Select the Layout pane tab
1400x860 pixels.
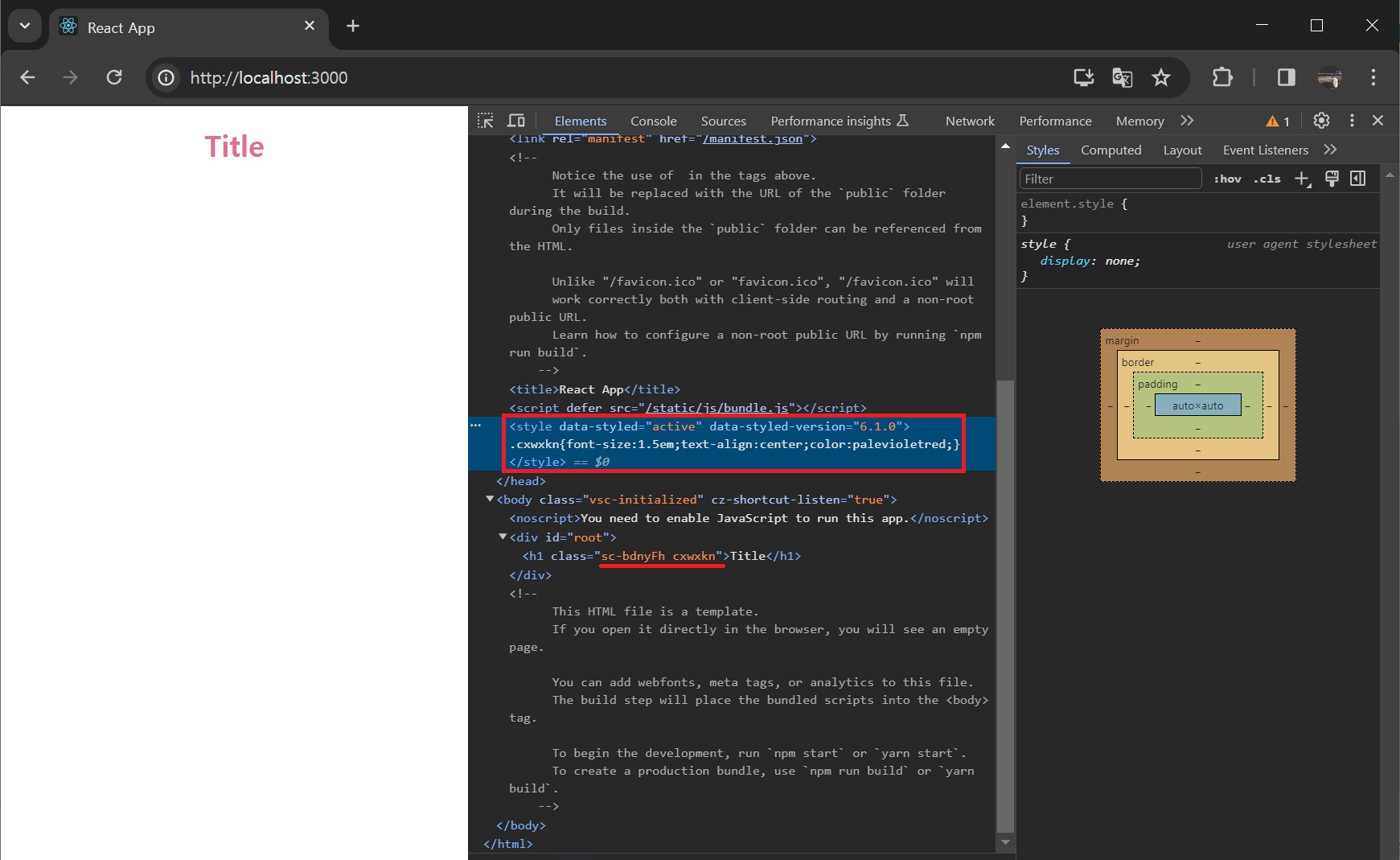click(x=1182, y=150)
